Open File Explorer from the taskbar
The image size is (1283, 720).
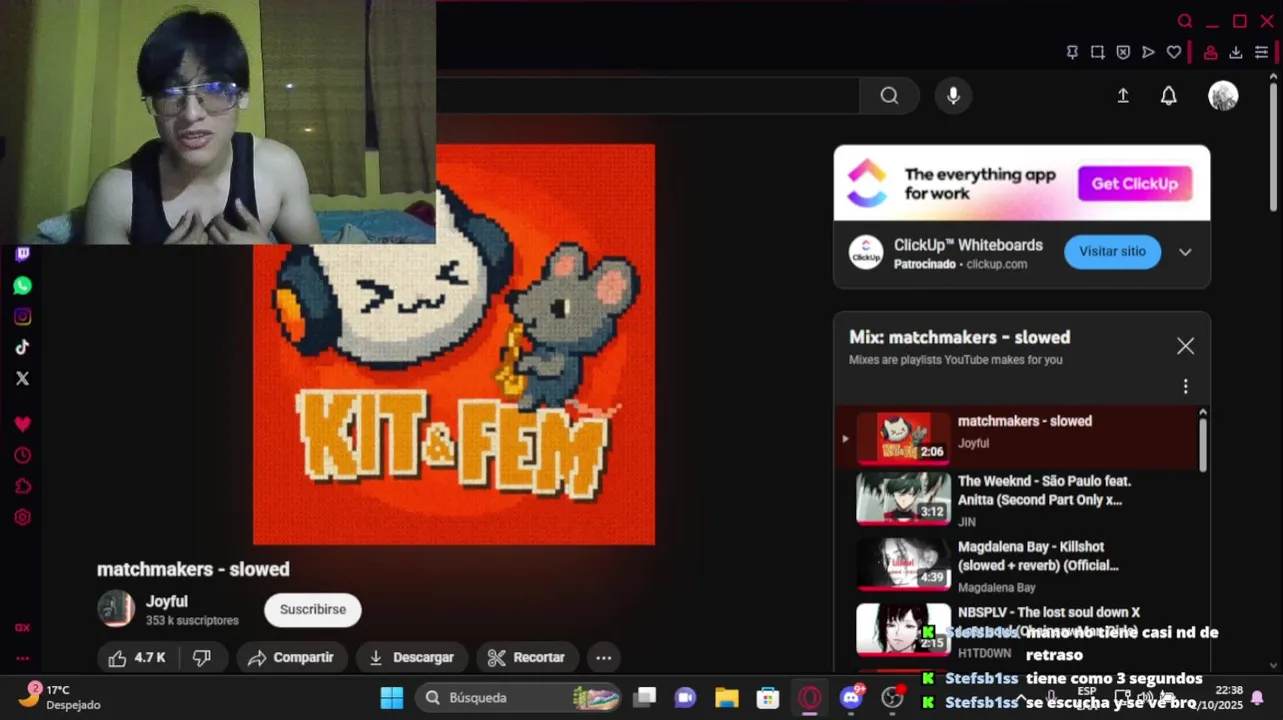tap(727, 697)
